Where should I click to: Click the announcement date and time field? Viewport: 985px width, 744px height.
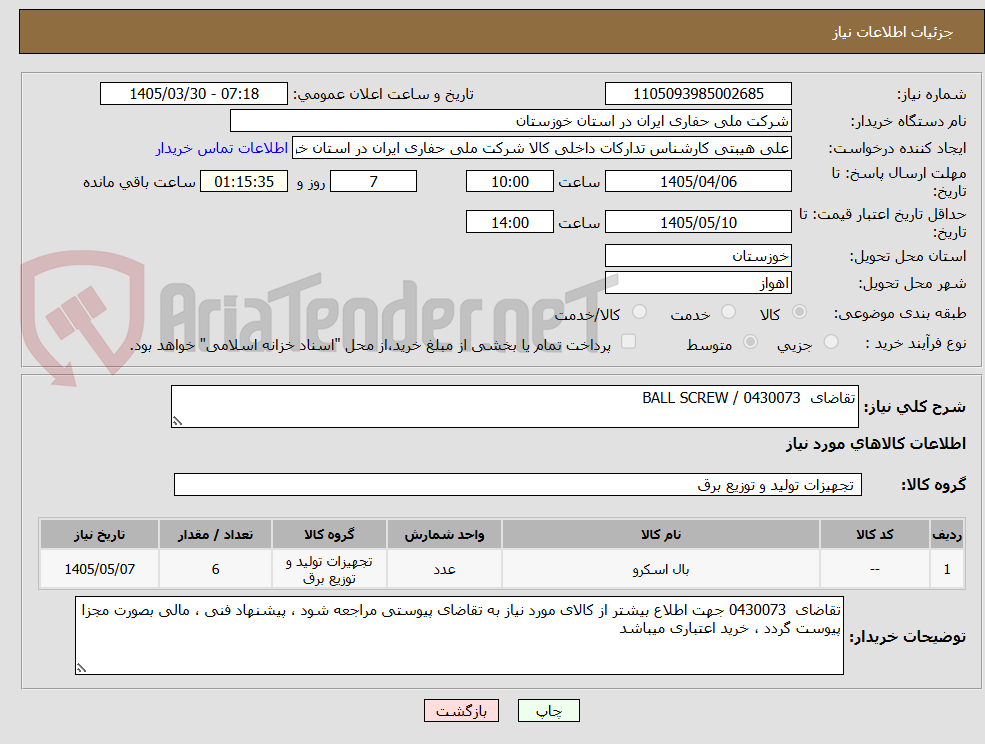(x=193, y=94)
